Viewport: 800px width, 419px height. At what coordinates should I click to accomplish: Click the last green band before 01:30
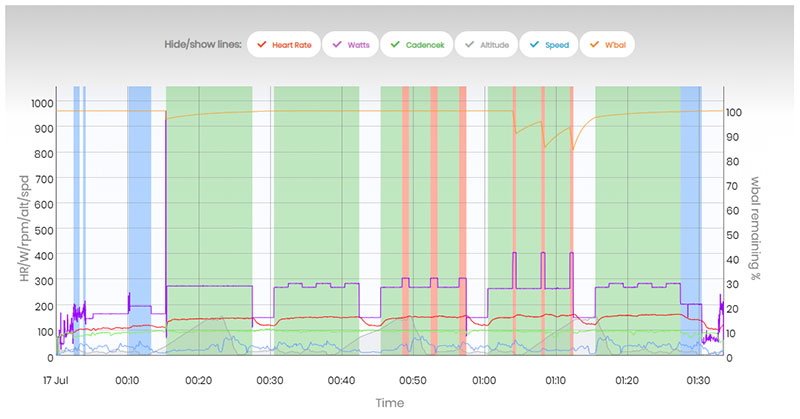tap(637, 220)
